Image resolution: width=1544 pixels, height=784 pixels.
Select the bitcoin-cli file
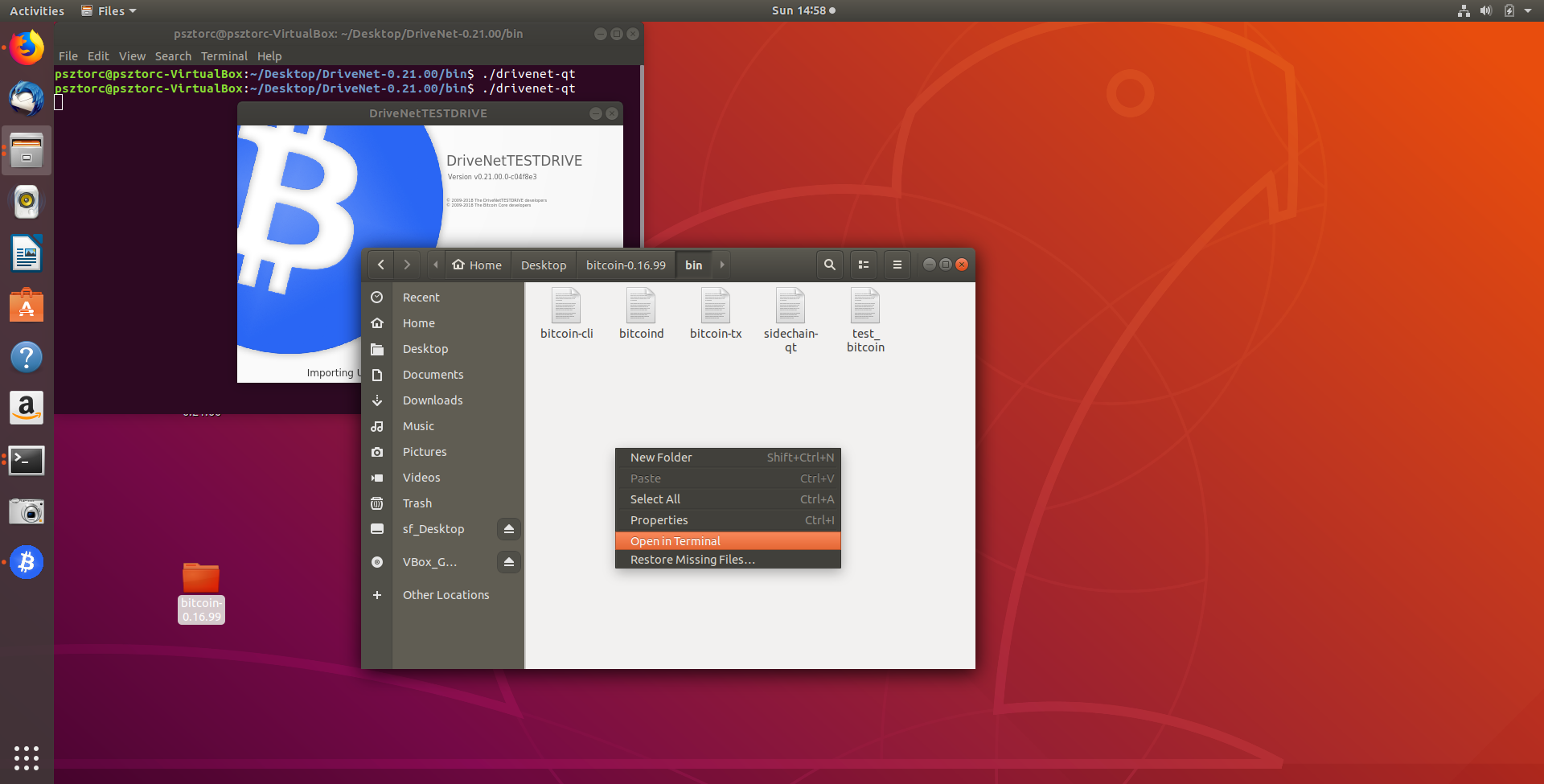pos(566,314)
